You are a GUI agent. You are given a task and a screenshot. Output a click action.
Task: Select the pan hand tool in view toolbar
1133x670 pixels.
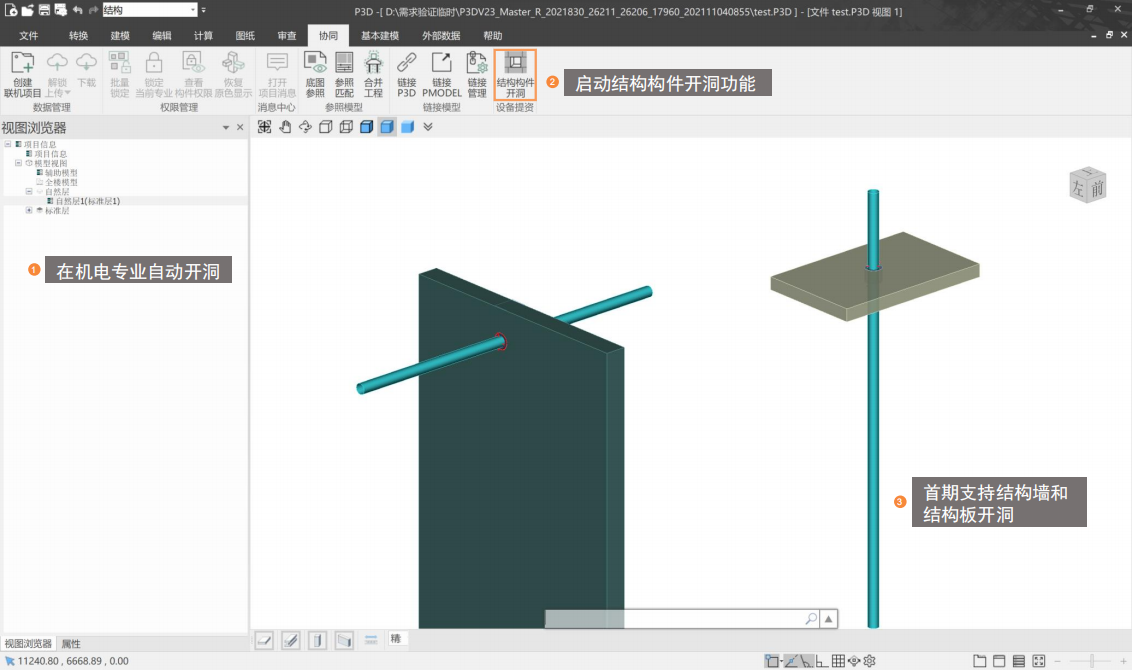[x=285, y=127]
